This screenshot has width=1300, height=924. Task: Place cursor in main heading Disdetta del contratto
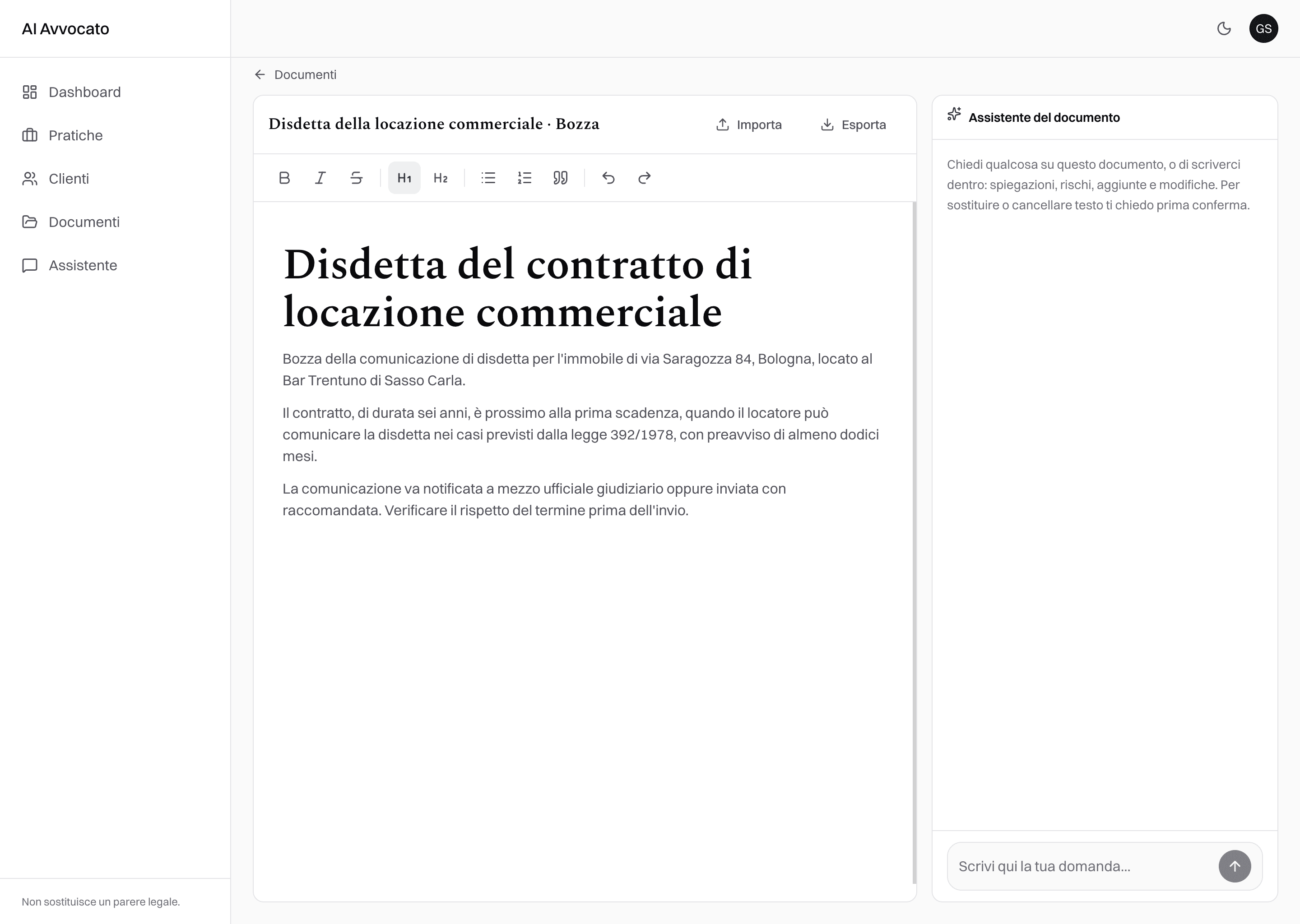click(517, 288)
